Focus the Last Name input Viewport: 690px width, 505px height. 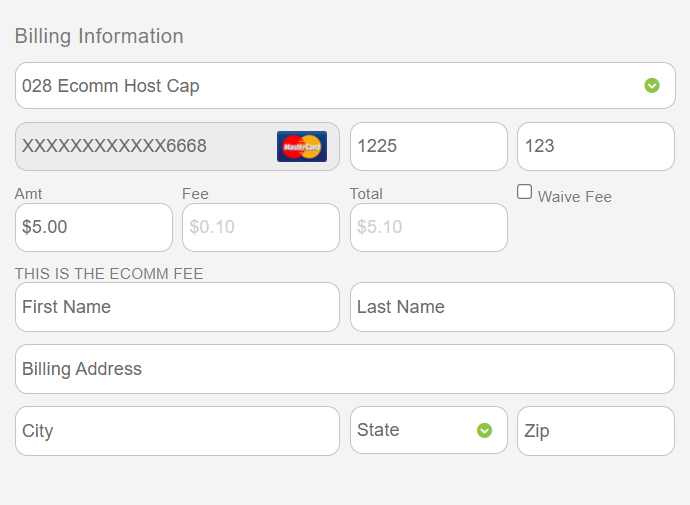tap(512, 307)
